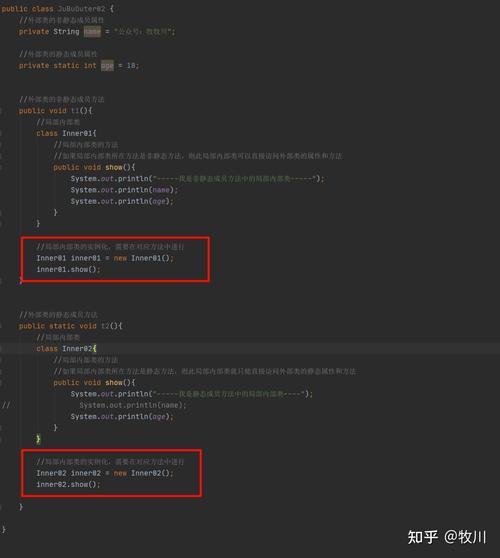Click the "Inner01 inner01 = new Inner01();" line
Viewport: 500px width, 558px height.
click(105, 258)
